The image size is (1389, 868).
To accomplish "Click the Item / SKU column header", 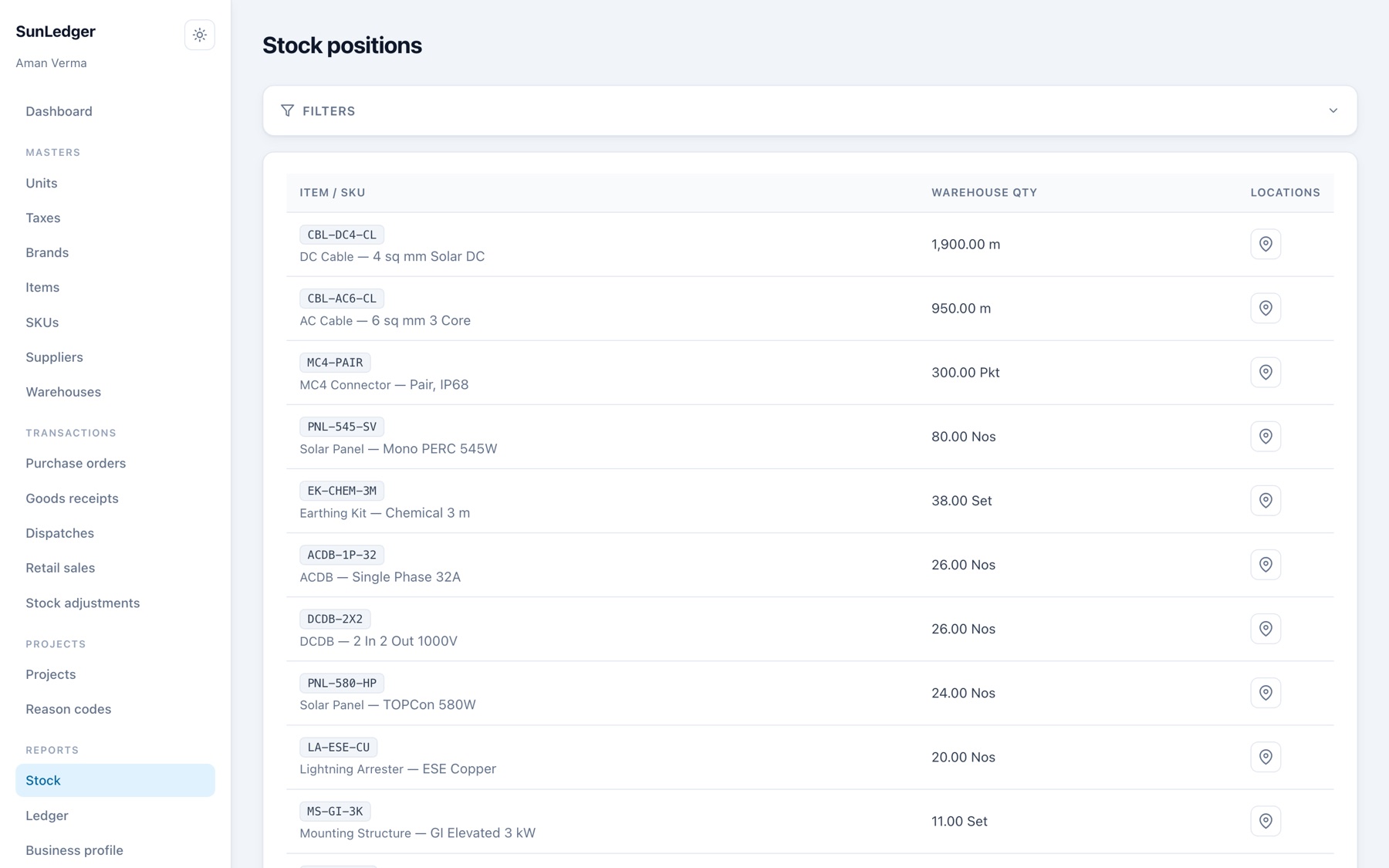I will 333,192.
